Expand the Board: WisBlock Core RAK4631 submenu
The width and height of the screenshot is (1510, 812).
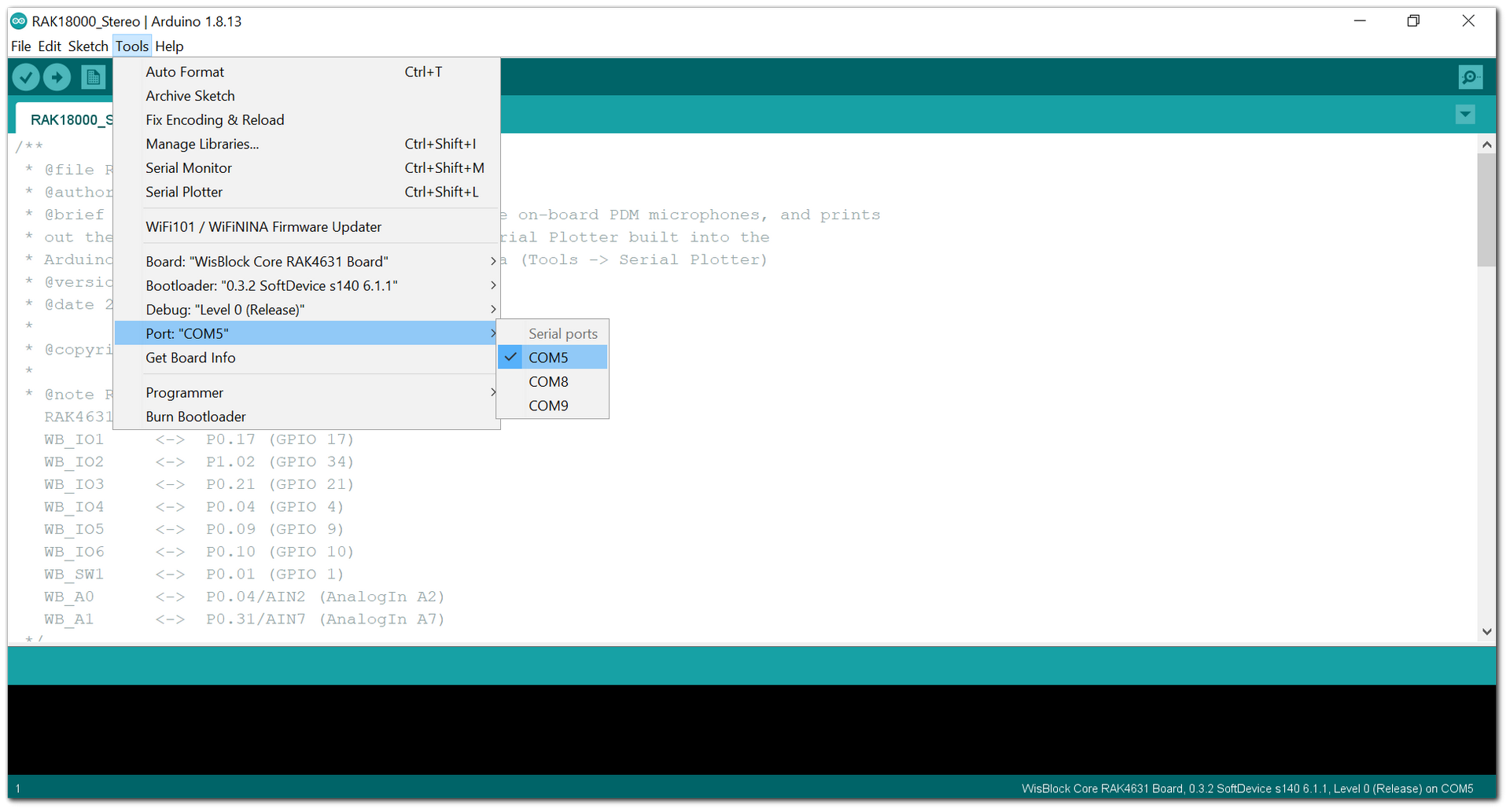coord(307,262)
